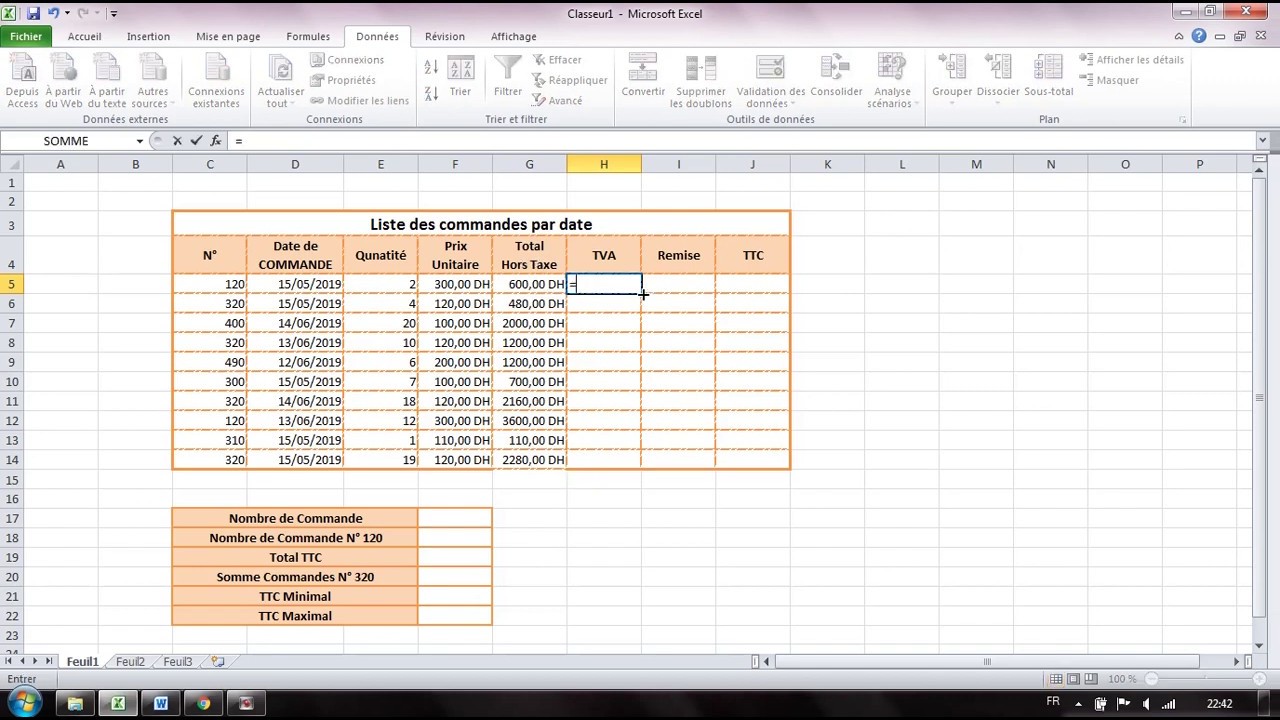Image resolution: width=1280 pixels, height=720 pixels.
Task: Click zoom out minus button
Action: [x=1152, y=679]
